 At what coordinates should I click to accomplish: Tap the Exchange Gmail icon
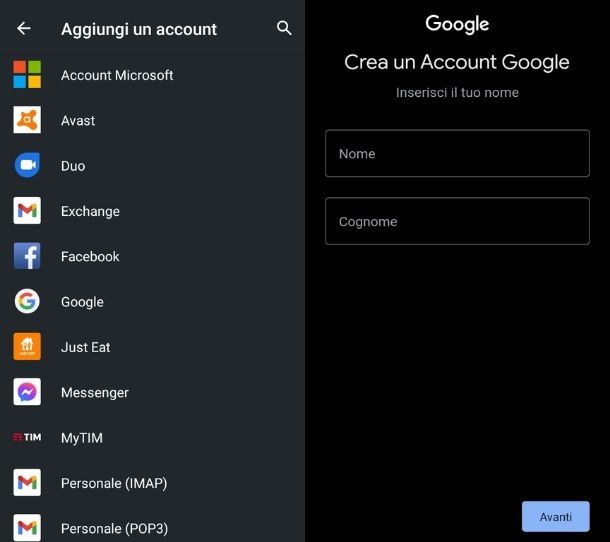(x=27, y=211)
